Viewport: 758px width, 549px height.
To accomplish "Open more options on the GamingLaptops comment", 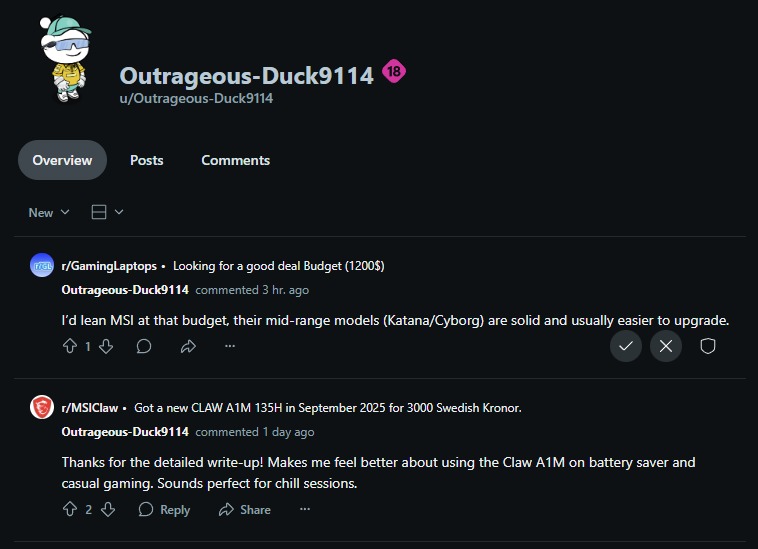I will pyautogui.click(x=230, y=346).
